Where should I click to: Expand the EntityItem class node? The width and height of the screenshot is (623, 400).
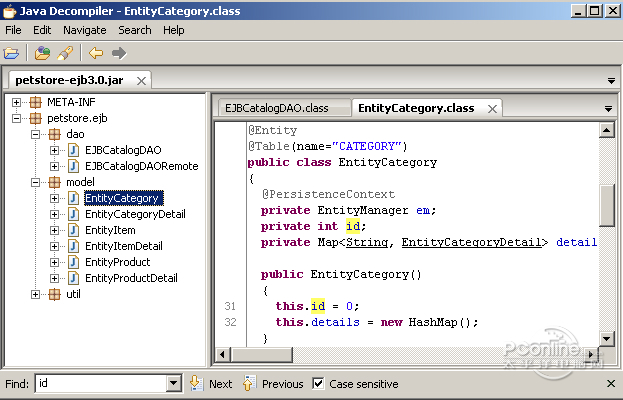tap(54, 230)
